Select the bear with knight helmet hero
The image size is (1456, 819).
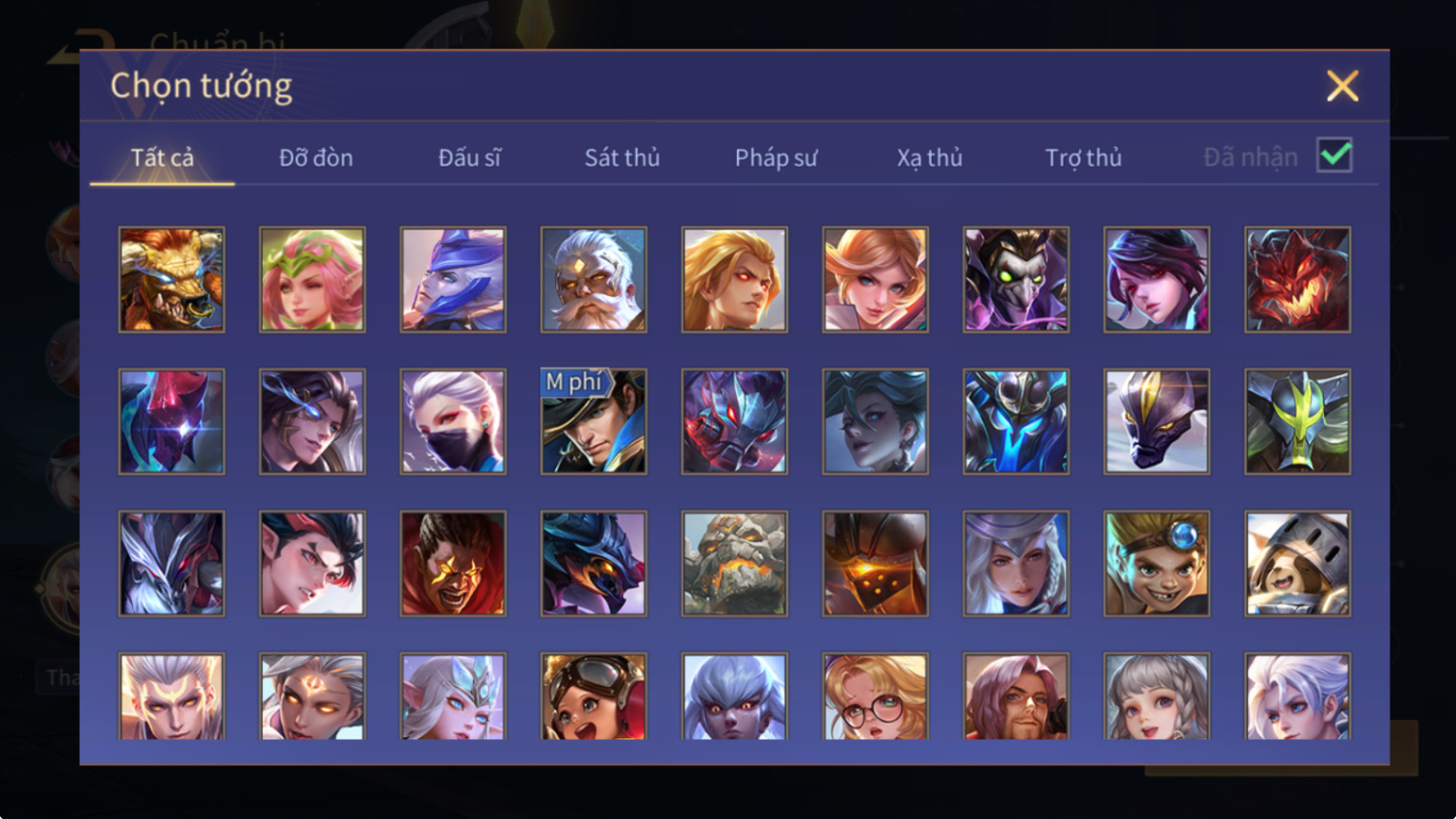click(x=1297, y=563)
